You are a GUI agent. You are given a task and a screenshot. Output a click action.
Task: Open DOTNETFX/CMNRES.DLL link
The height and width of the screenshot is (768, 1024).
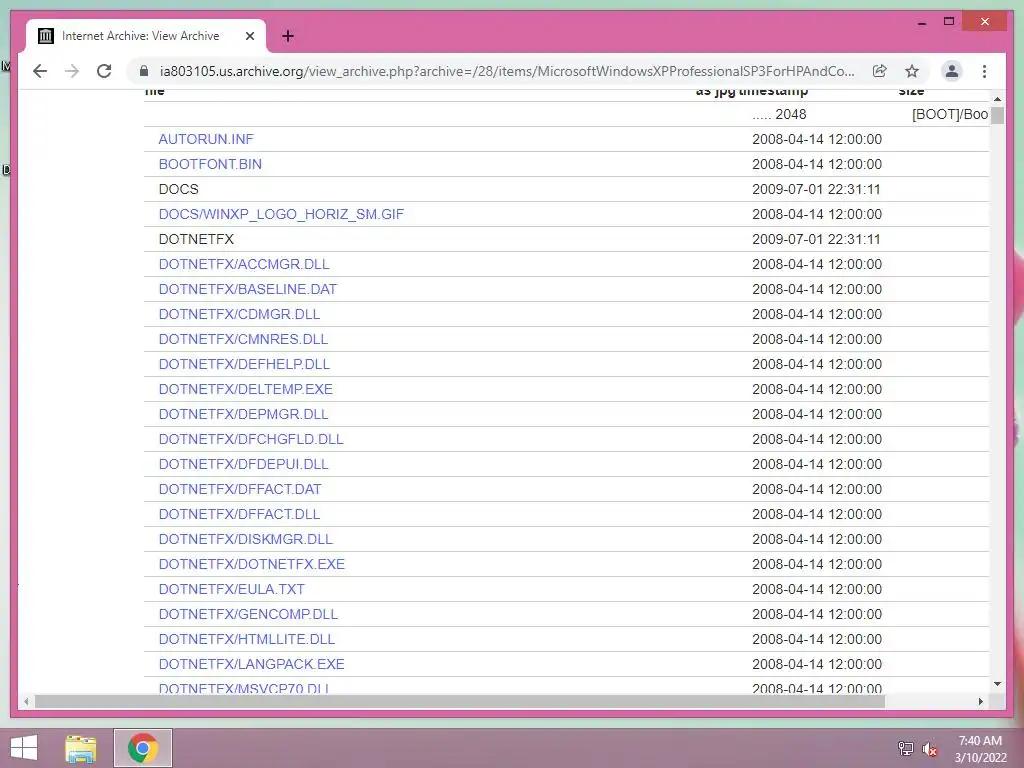coord(244,339)
